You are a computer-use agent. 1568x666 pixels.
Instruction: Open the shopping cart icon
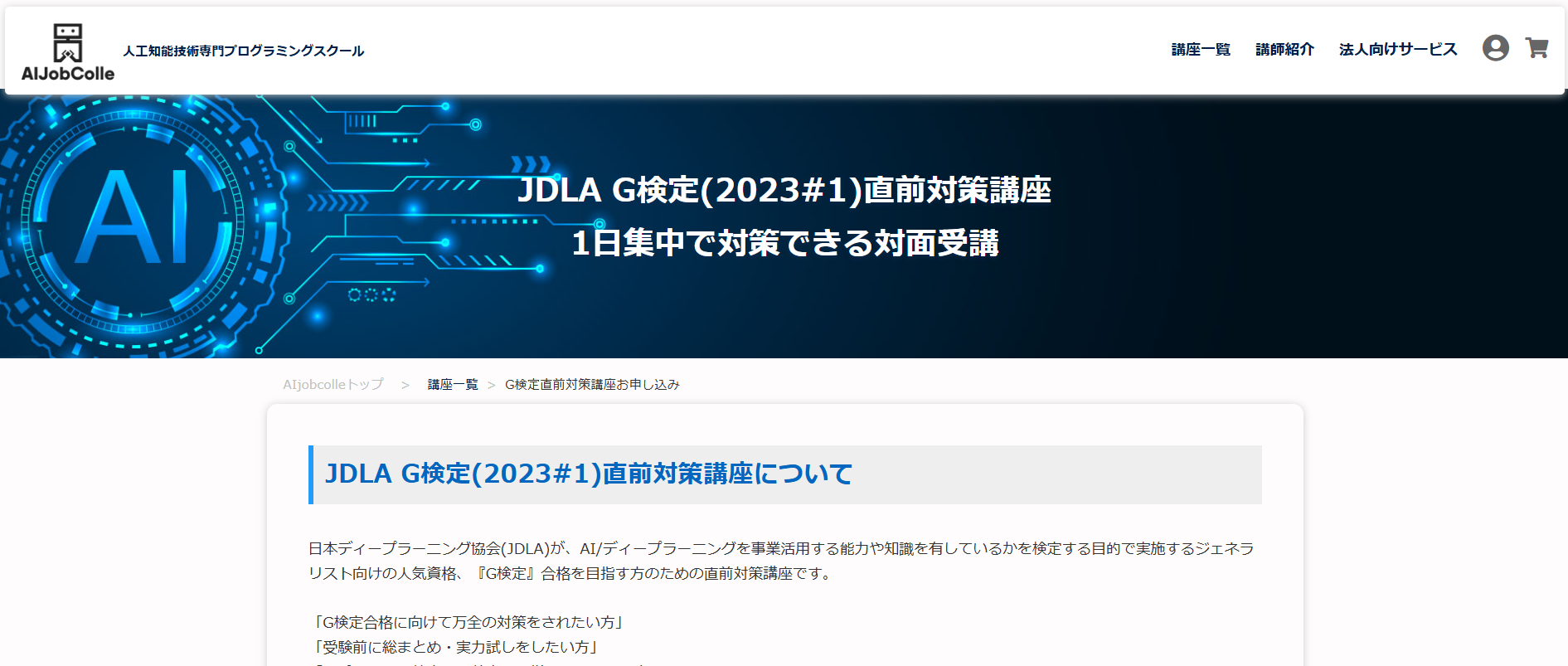1536,48
